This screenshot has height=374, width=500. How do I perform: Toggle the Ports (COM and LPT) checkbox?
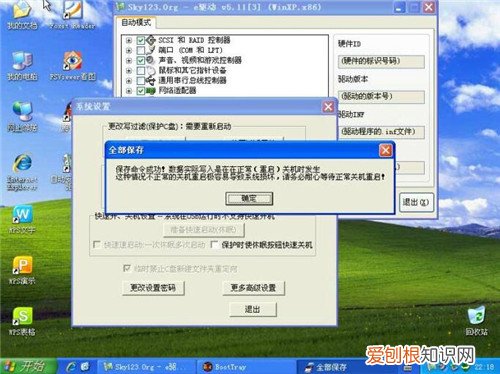pos(141,51)
